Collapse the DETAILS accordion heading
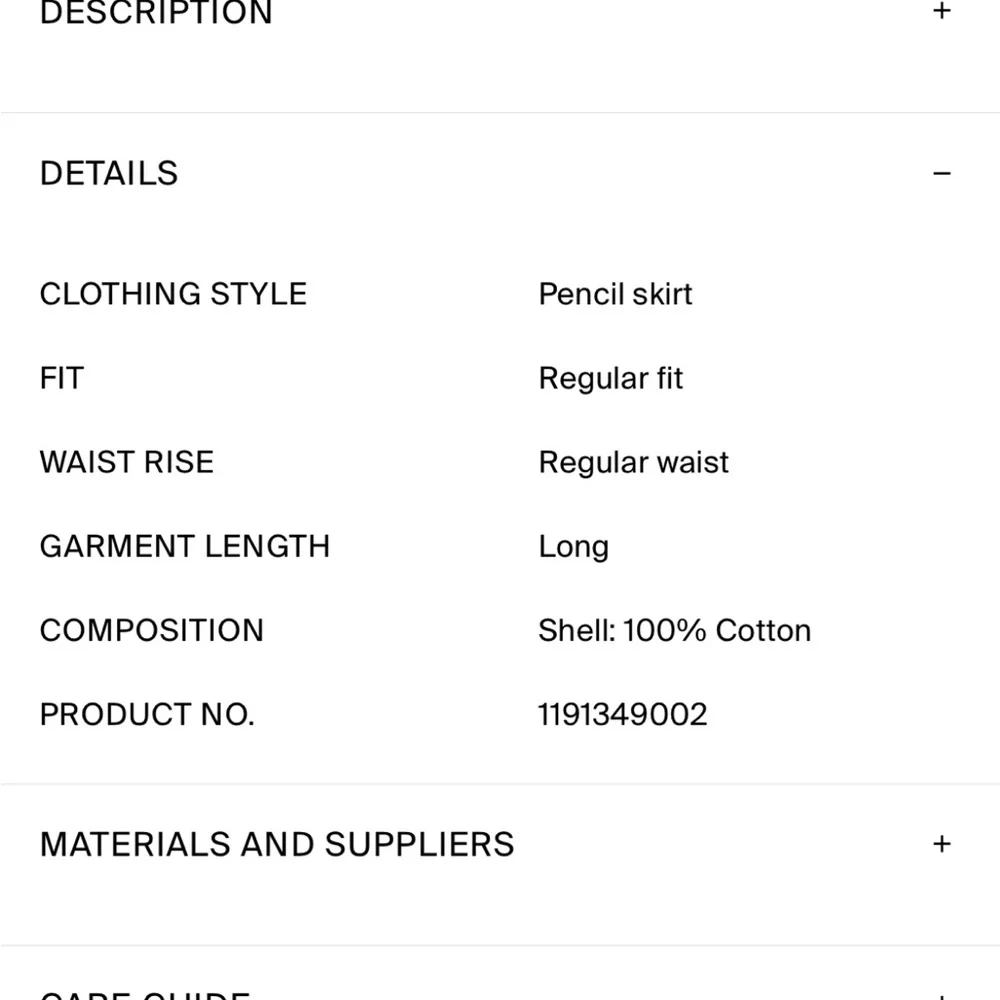The height and width of the screenshot is (1000, 1000). [109, 173]
